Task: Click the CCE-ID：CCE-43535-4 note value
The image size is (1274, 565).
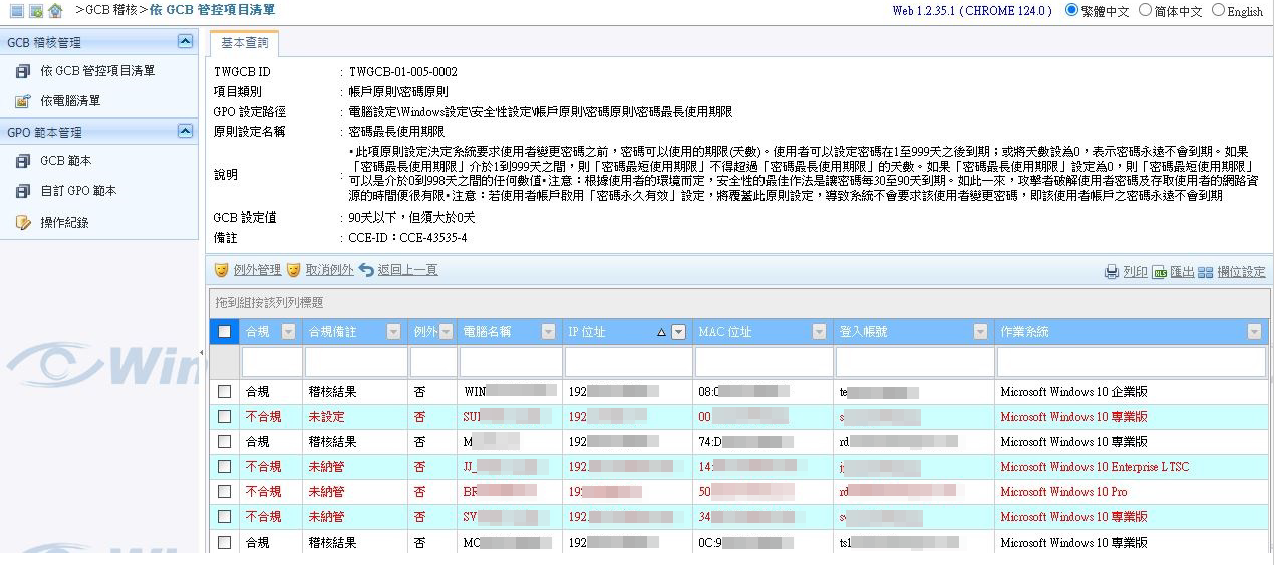Action: pos(407,238)
